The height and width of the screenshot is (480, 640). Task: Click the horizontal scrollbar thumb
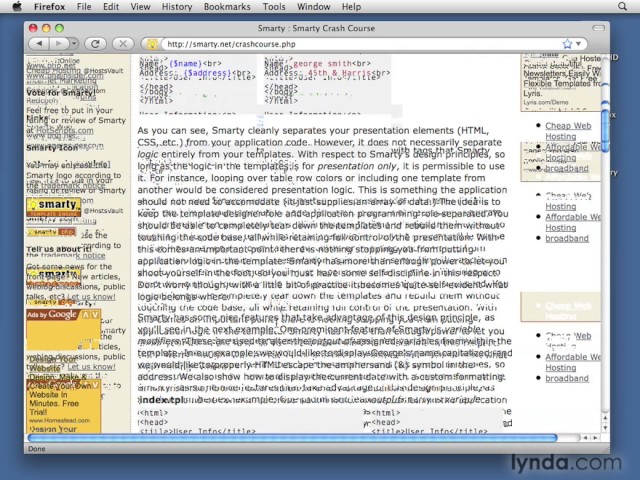point(292,438)
